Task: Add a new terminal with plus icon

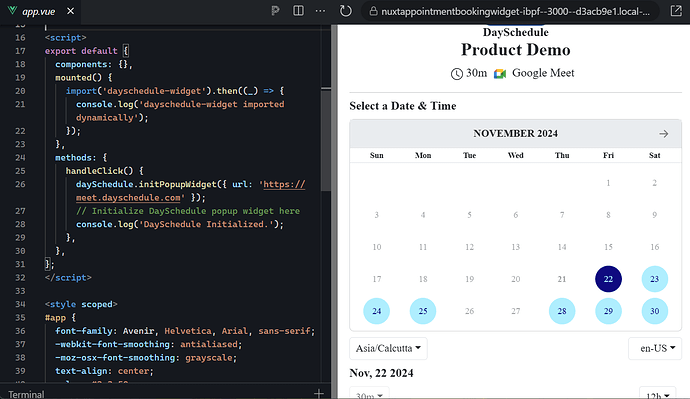Action: point(319,393)
